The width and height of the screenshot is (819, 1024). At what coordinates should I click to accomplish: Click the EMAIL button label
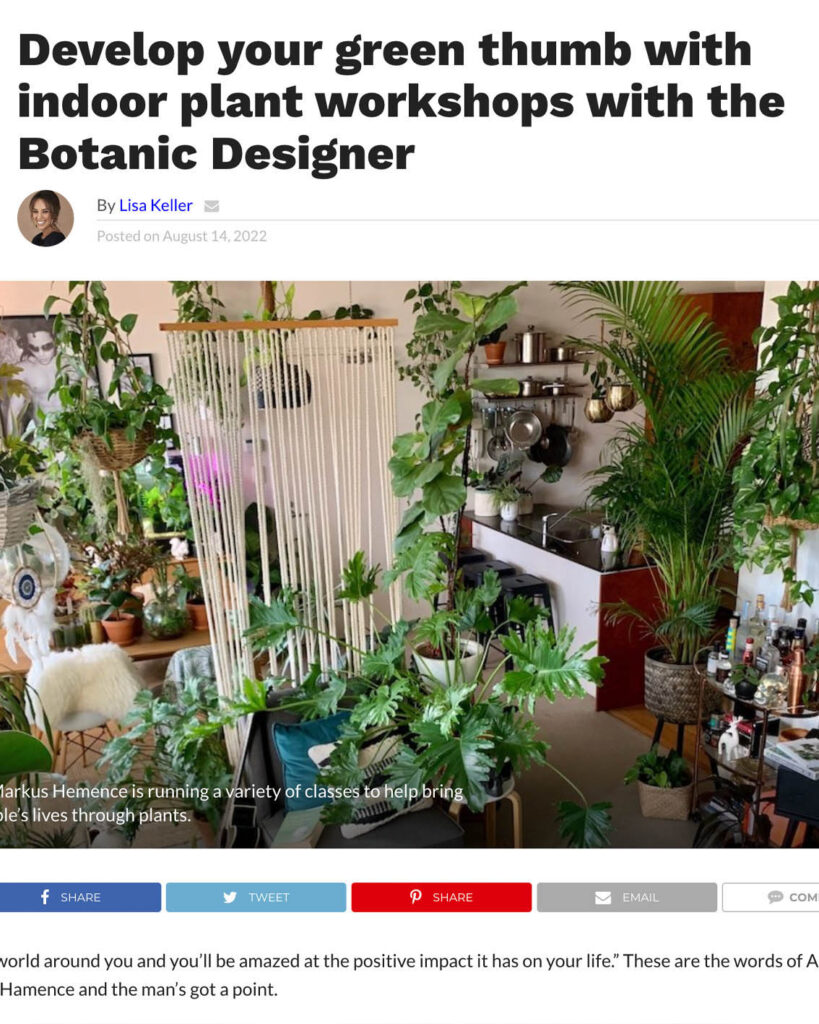(x=640, y=897)
